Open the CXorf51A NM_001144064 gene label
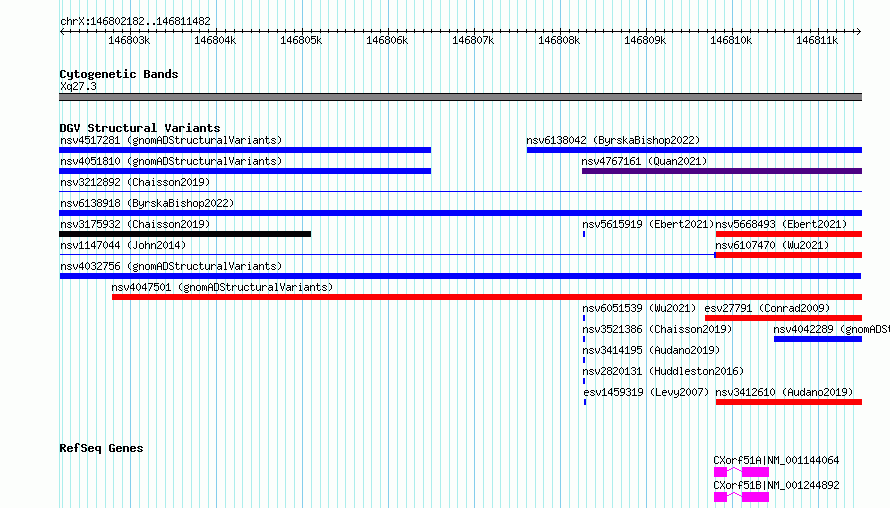The image size is (890, 508). coord(776,460)
